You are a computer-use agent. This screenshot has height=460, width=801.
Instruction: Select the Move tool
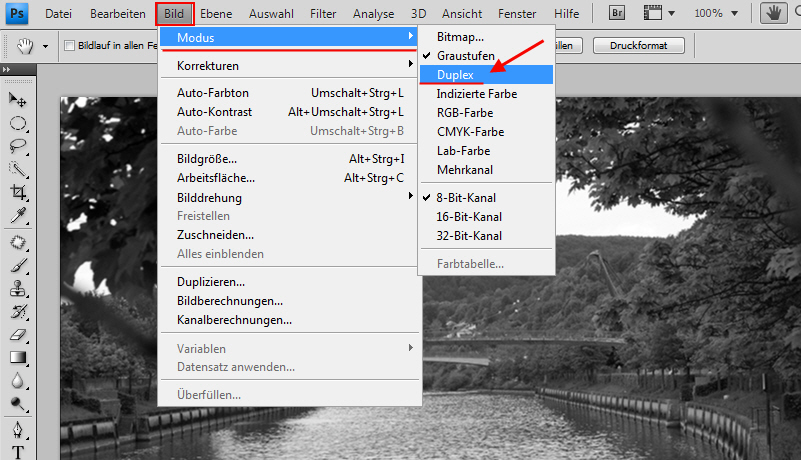click(17, 100)
